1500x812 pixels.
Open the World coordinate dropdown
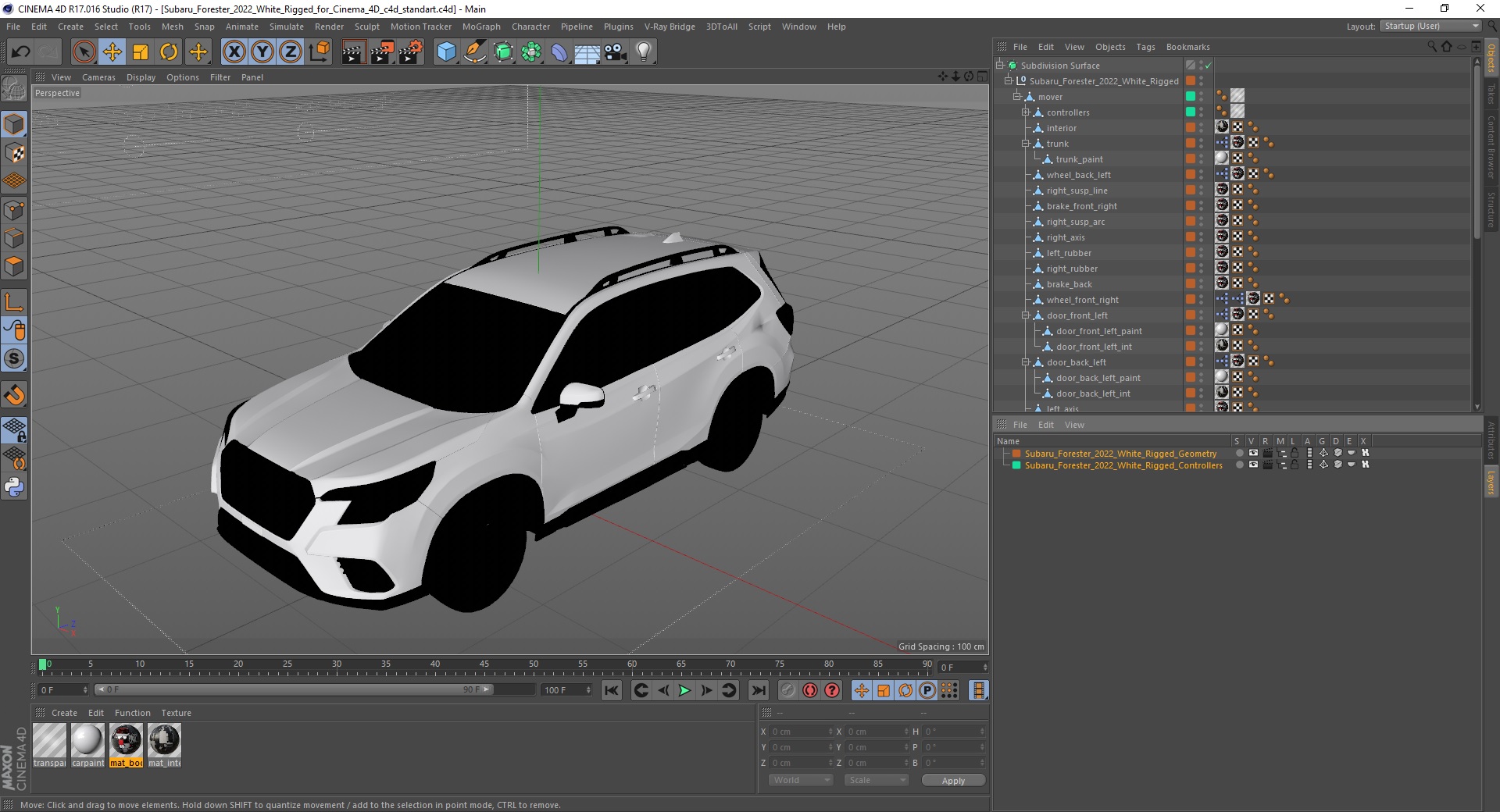point(801,780)
